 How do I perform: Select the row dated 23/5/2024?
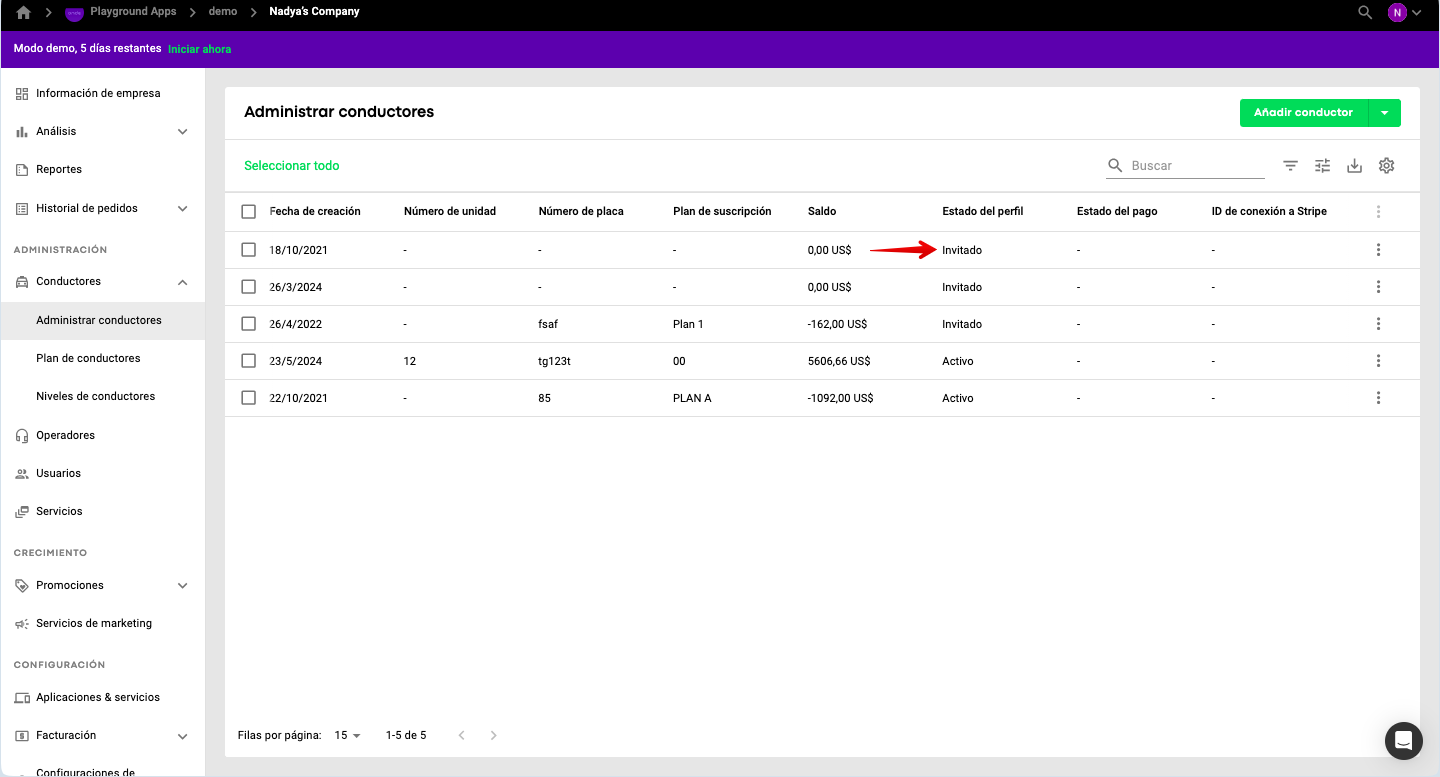(x=249, y=361)
